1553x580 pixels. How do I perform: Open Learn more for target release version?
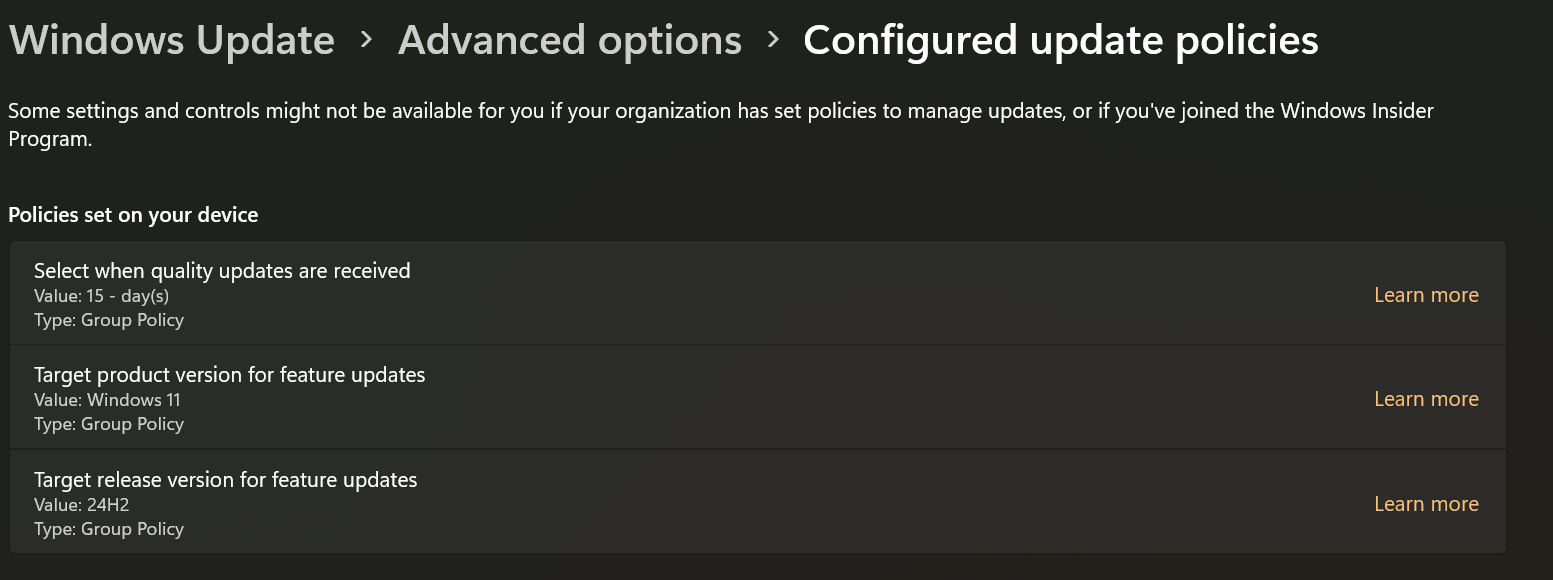coord(1426,504)
